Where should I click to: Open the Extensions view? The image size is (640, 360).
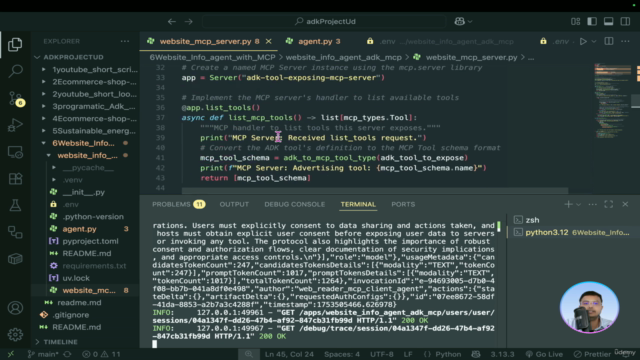[15, 179]
